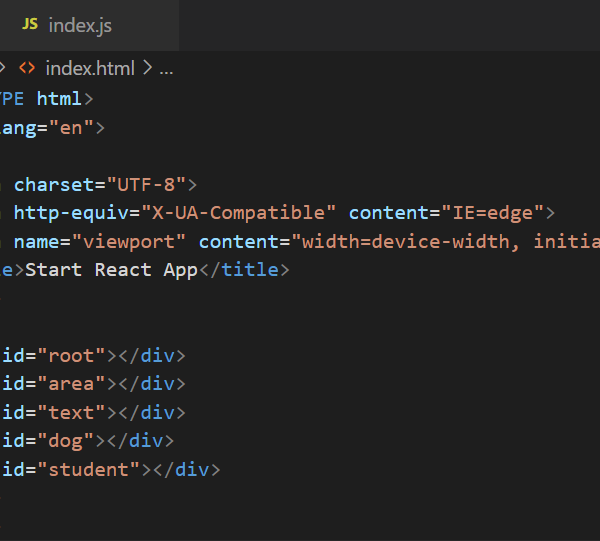Select index.html in the breadcrumb path
600x541 pixels.
[91, 69]
